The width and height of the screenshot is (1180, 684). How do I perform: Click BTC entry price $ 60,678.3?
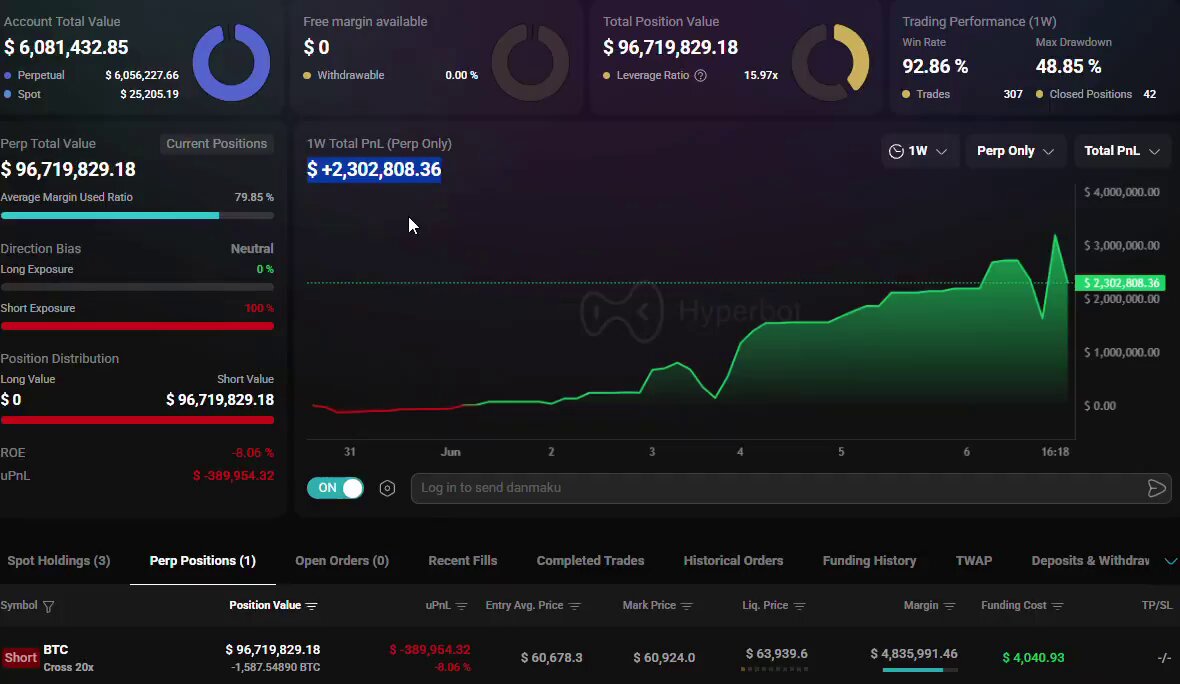pos(552,658)
